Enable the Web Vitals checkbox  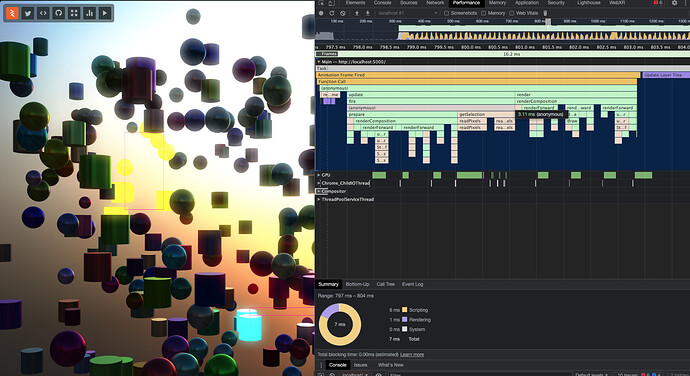[511, 13]
